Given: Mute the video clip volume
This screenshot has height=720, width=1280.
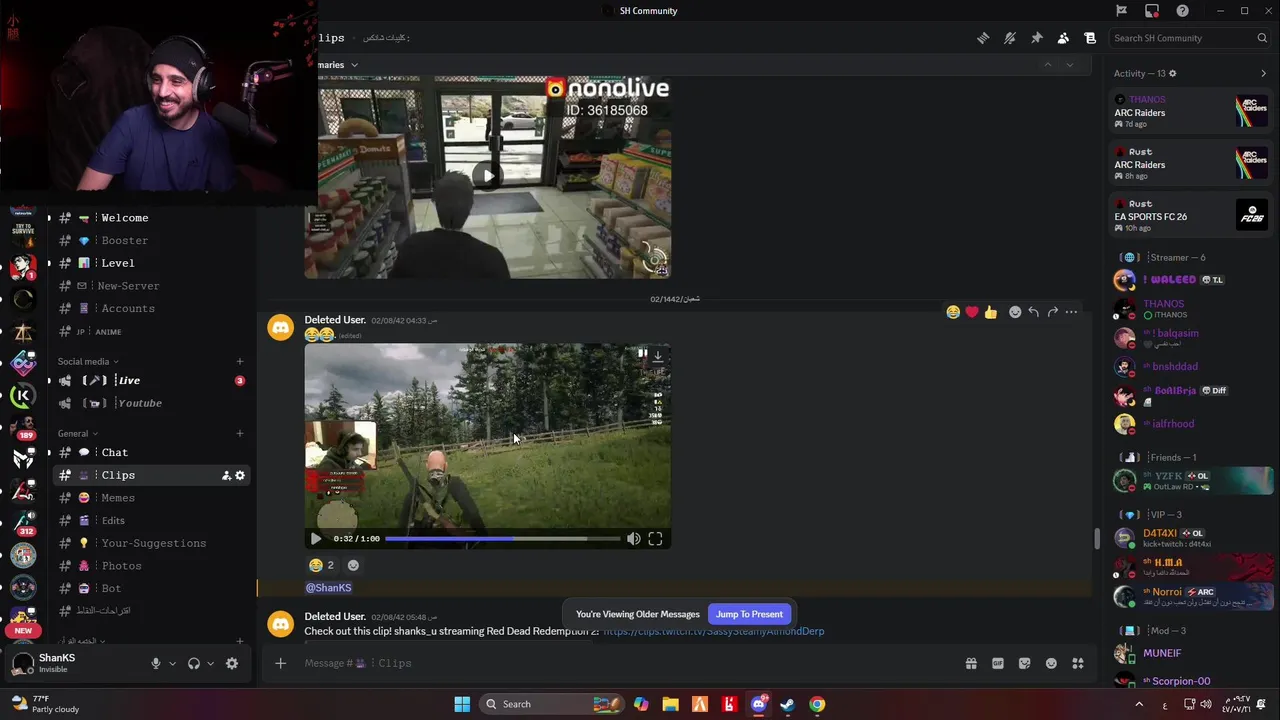Looking at the screenshot, I should [634, 539].
